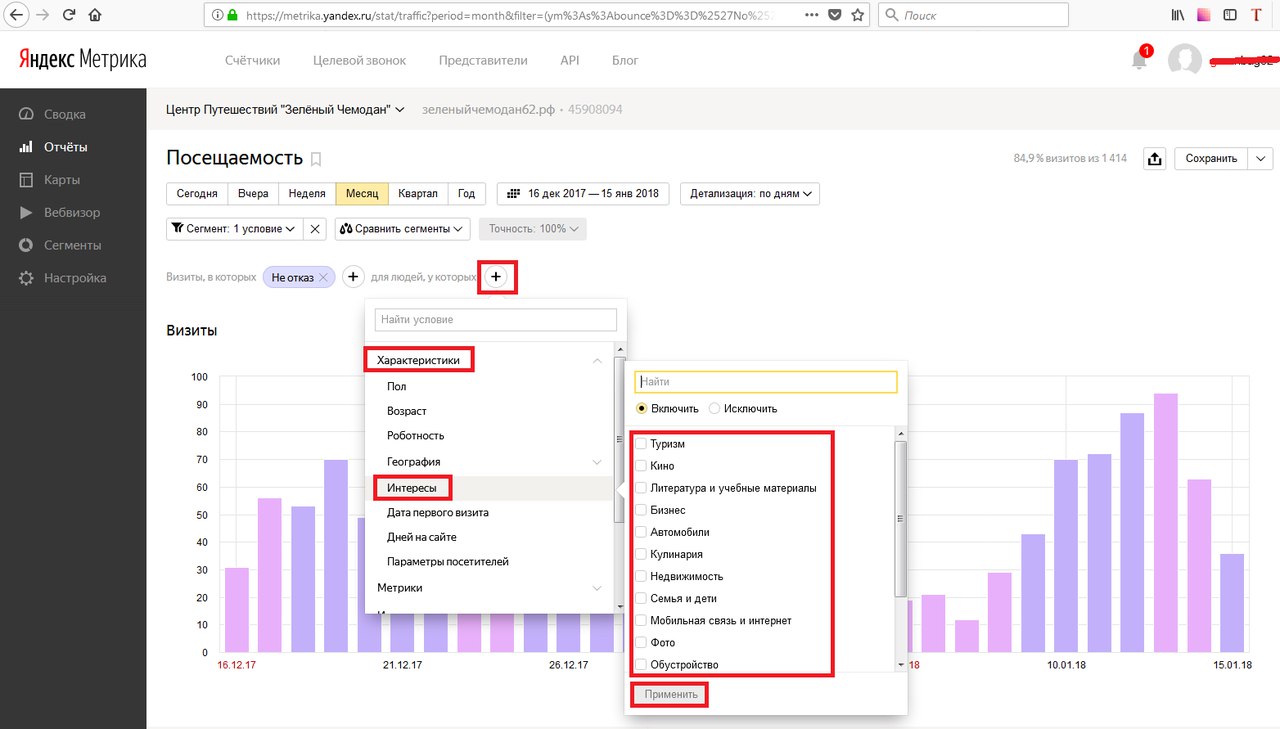
Task: Click the browser home icon
Action: [95, 15]
